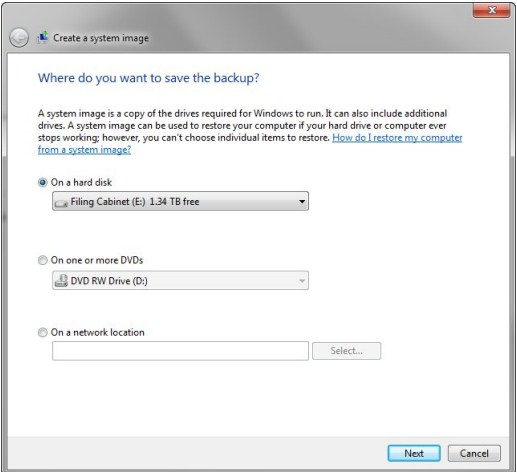Click the Create a system image wizard icon

coord(43,37)
